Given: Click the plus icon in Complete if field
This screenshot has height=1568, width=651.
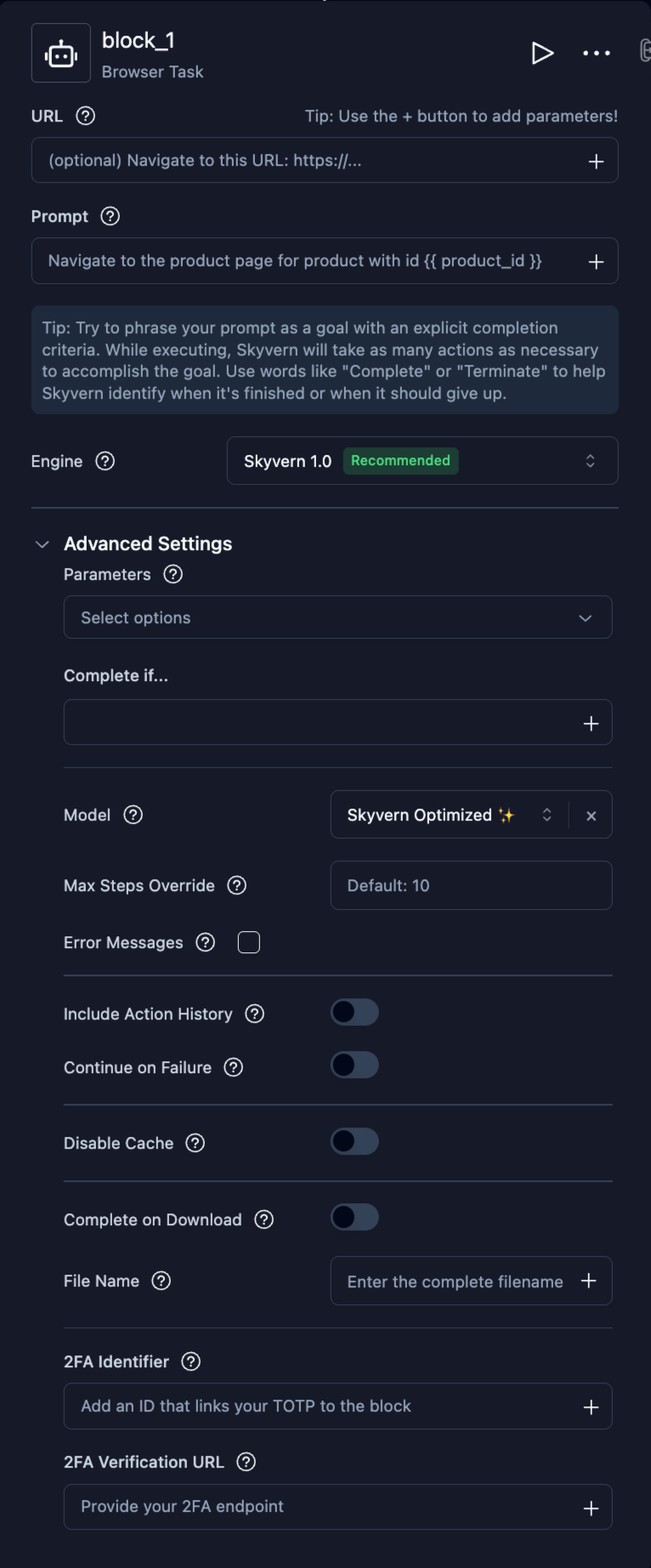Looking at the screenshot, I should (x=592, y=724).
